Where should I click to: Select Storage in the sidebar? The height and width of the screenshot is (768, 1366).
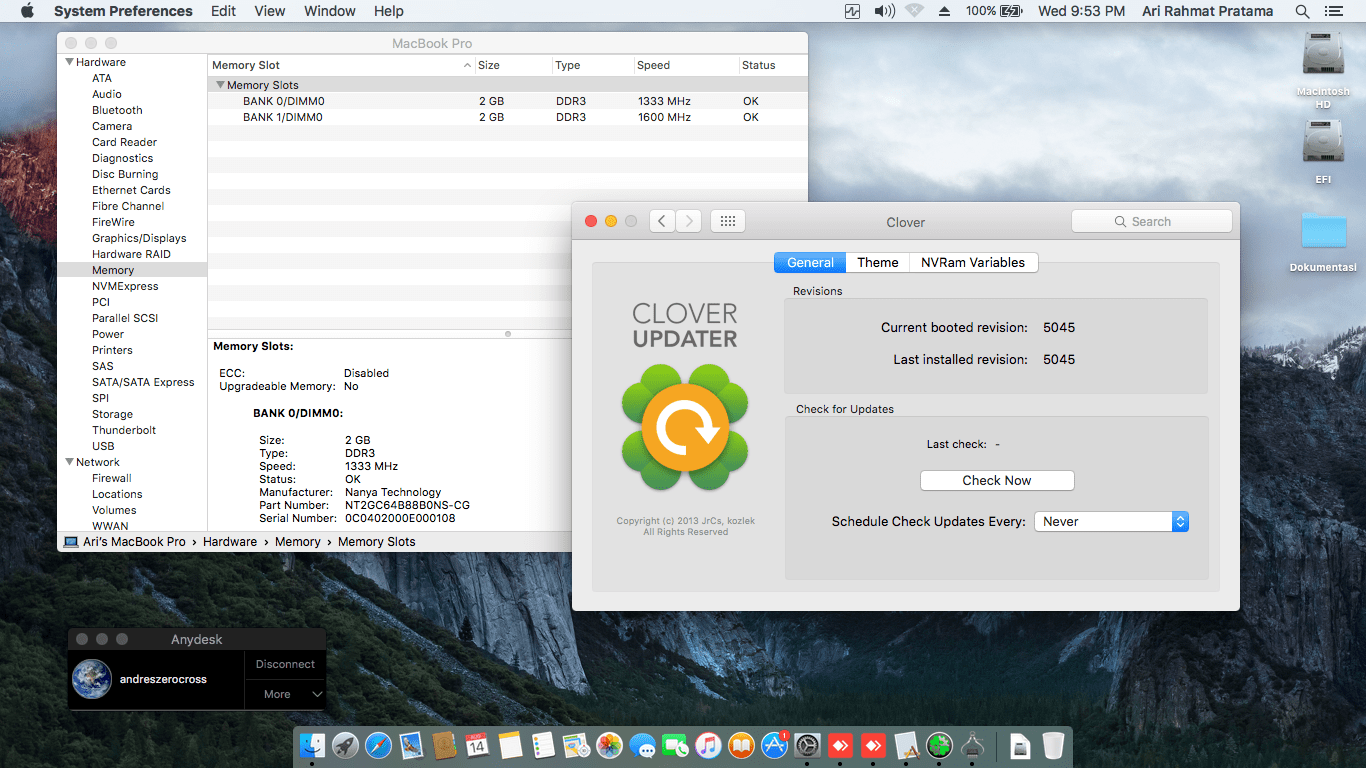point(112,414)
